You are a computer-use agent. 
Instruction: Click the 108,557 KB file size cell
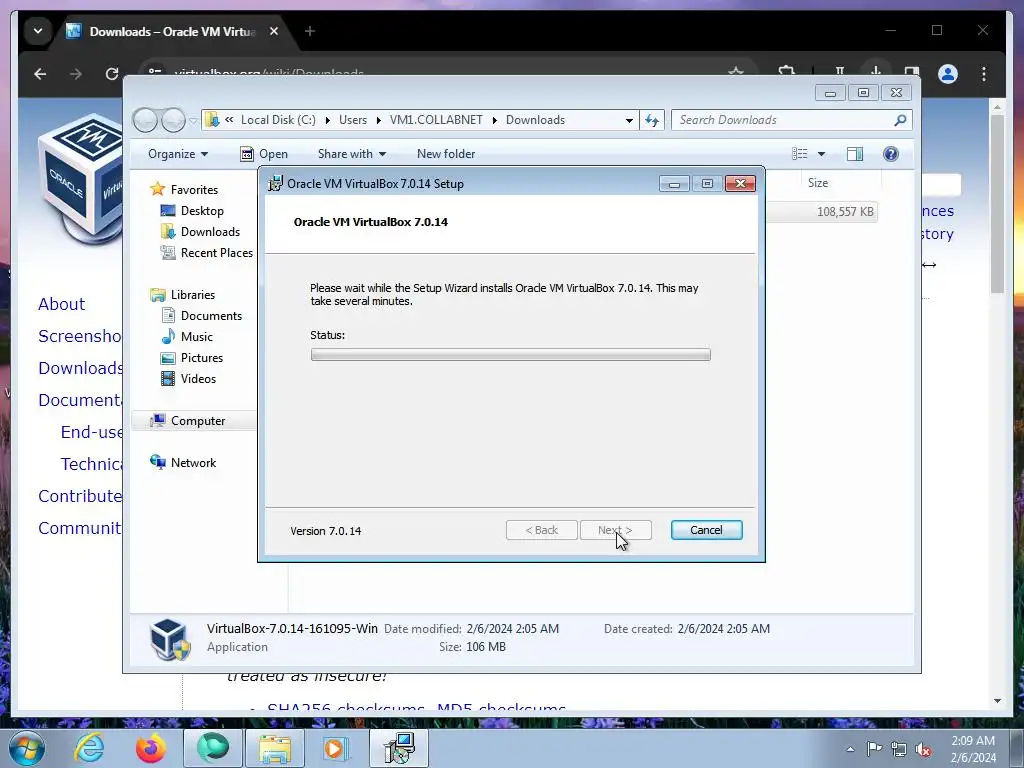tap(845, 212)
